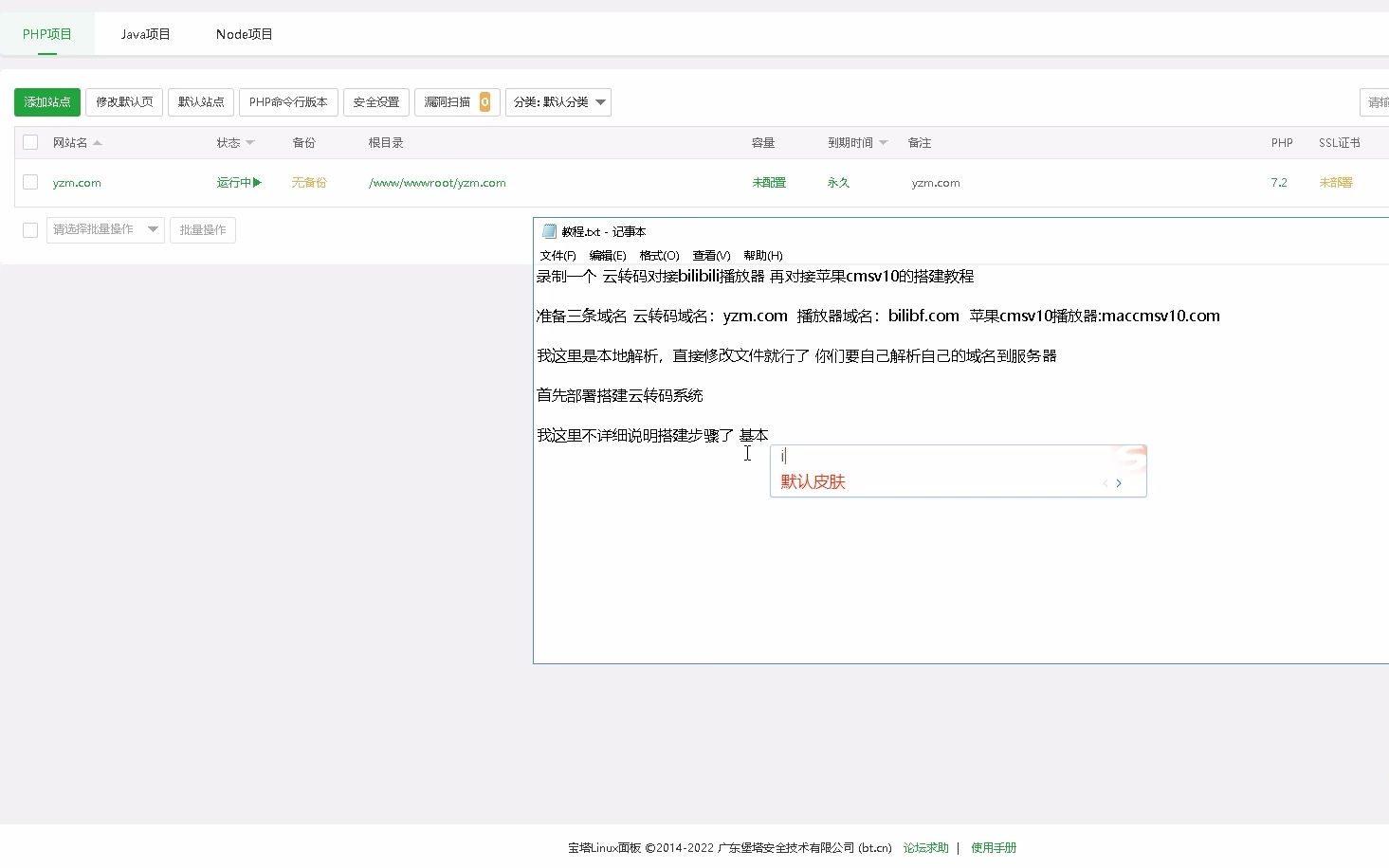This screenshot has width=1389, height=868.
Task: Click the 未部署 SSL certificate link
Action: pyautogui.click(x=1336, y=183)
